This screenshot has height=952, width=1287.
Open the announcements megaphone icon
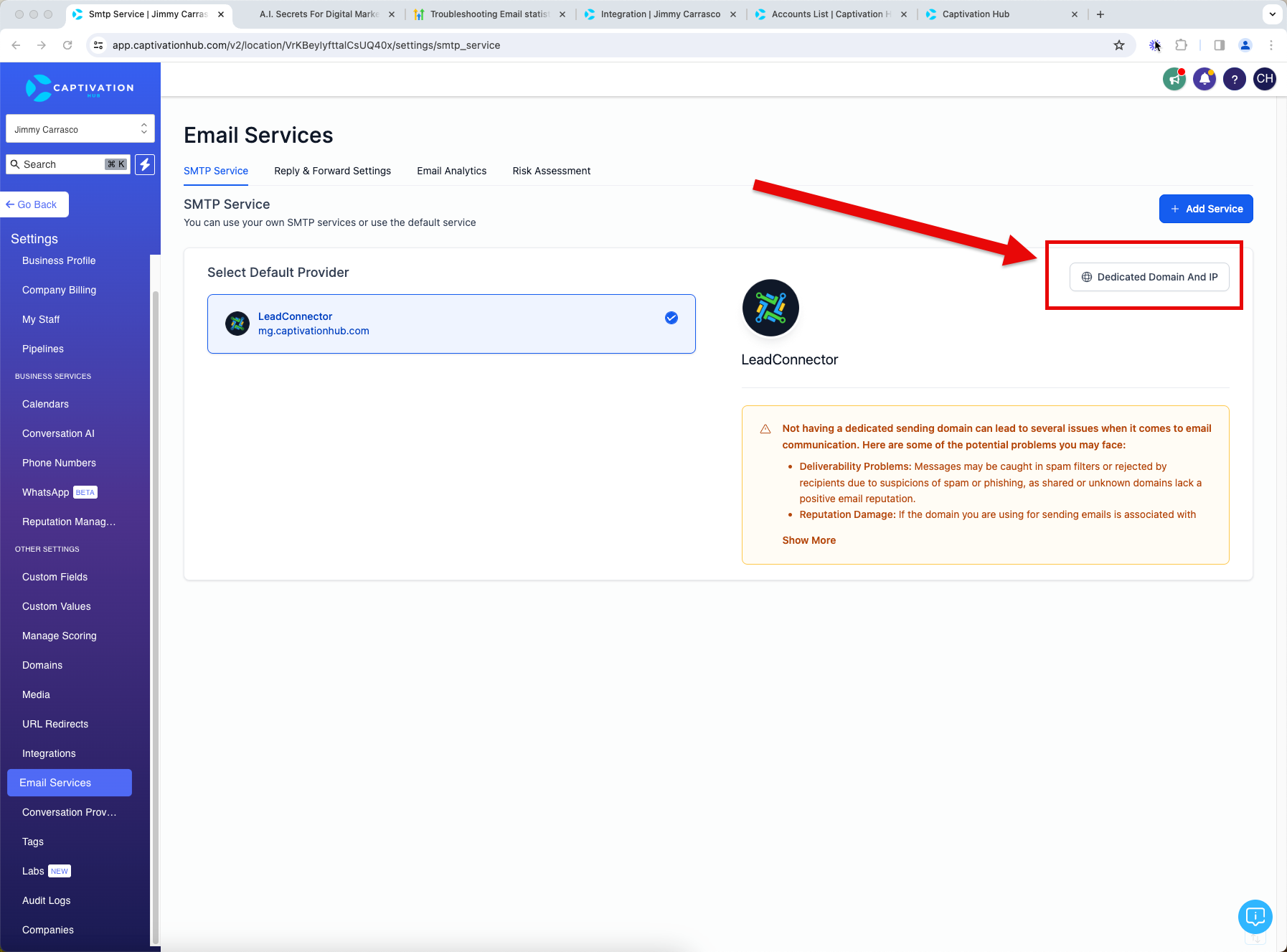point(1174,79)
